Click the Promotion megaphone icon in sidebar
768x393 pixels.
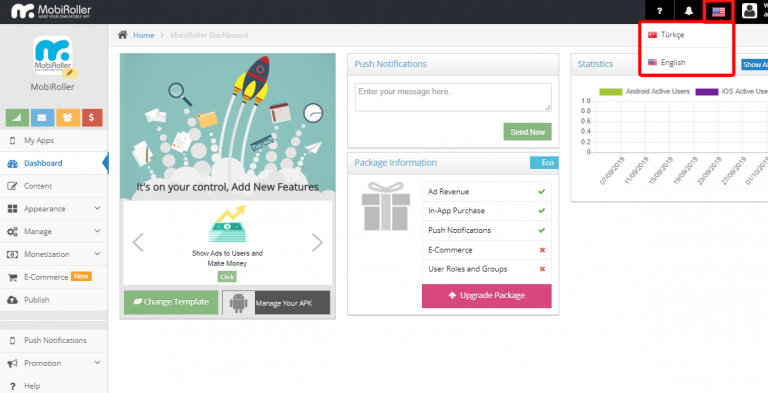(13, 363)
